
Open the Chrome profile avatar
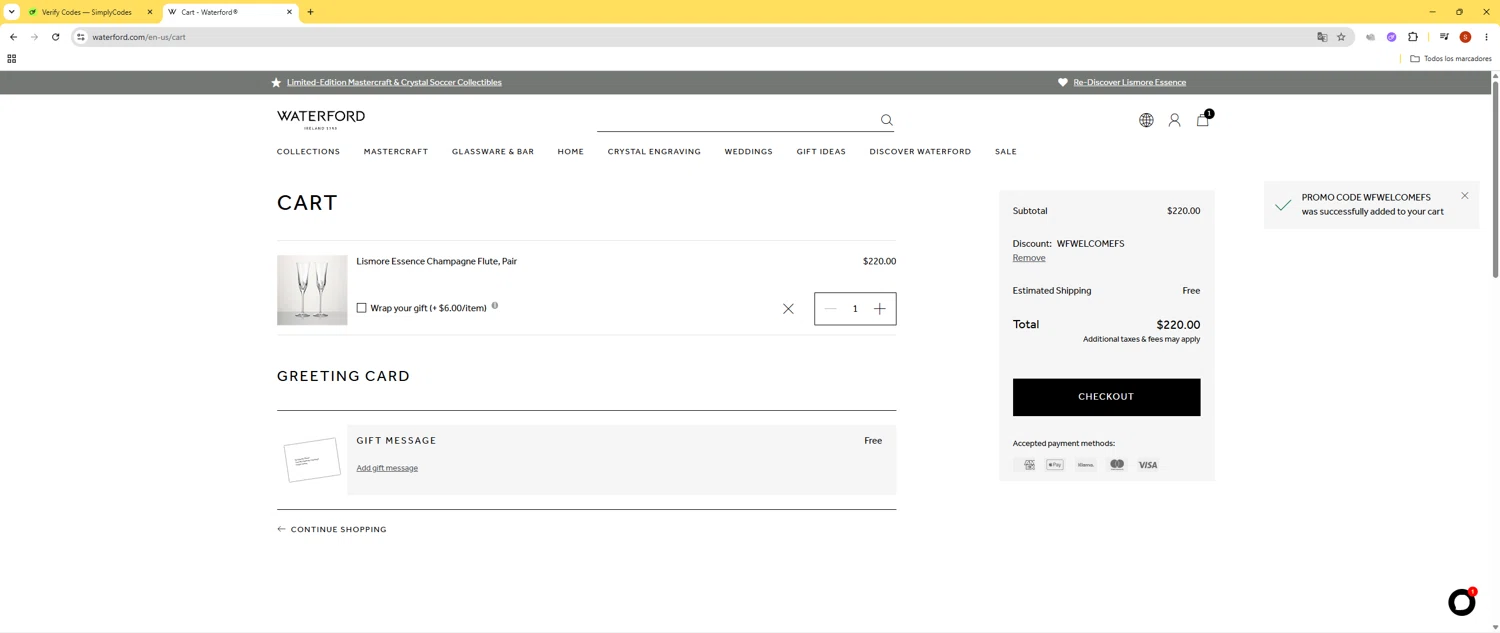pos(1465,37)
